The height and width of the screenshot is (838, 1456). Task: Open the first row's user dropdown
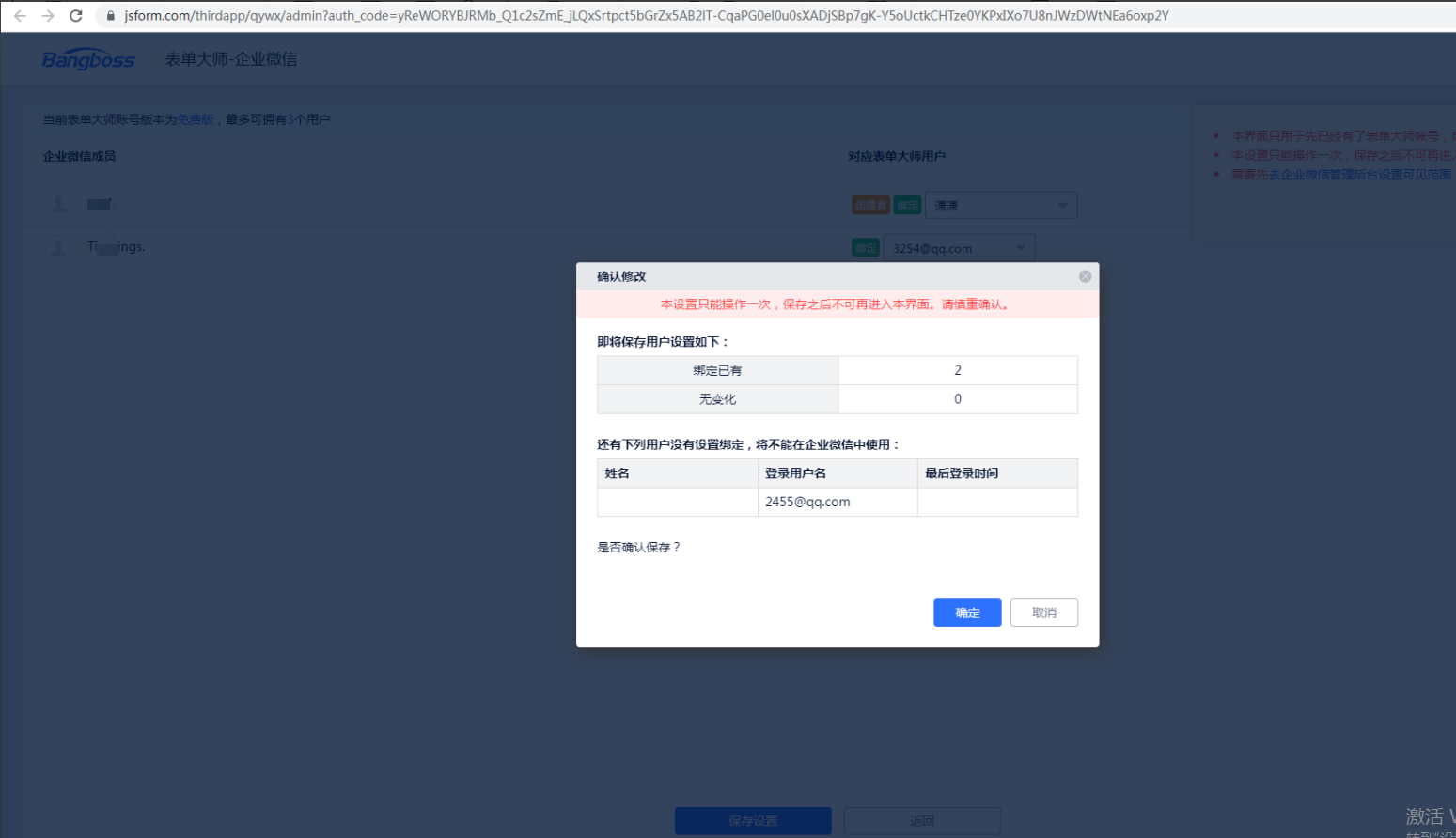point(1001,206)
